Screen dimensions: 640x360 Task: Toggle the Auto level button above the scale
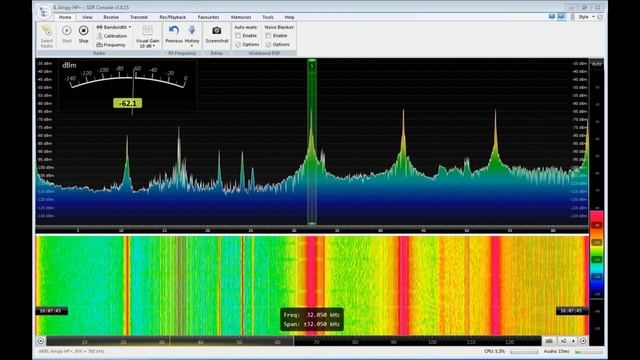pyautogui.click(x=596, y=64)
